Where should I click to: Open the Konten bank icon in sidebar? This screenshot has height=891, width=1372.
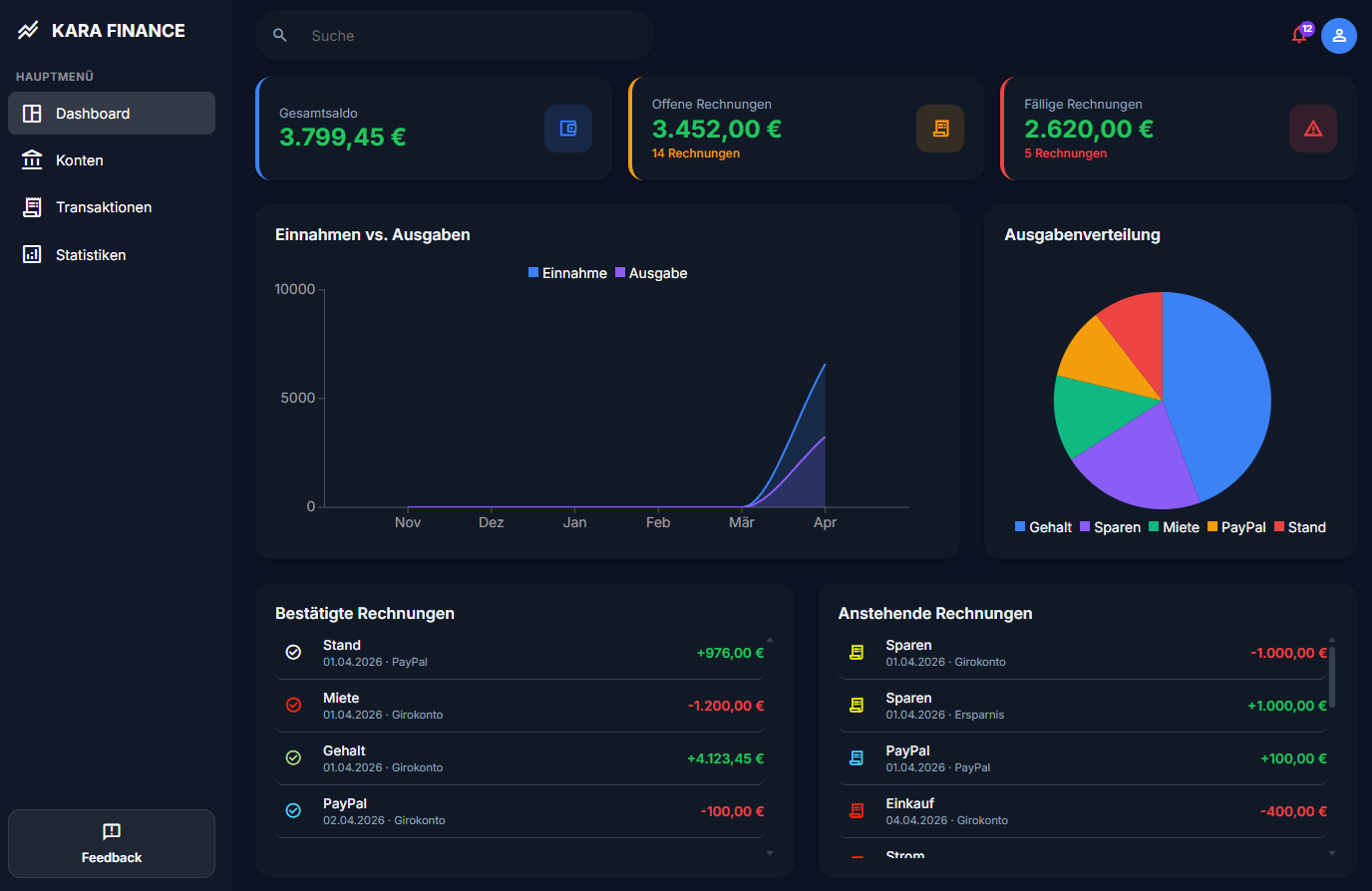34,159
